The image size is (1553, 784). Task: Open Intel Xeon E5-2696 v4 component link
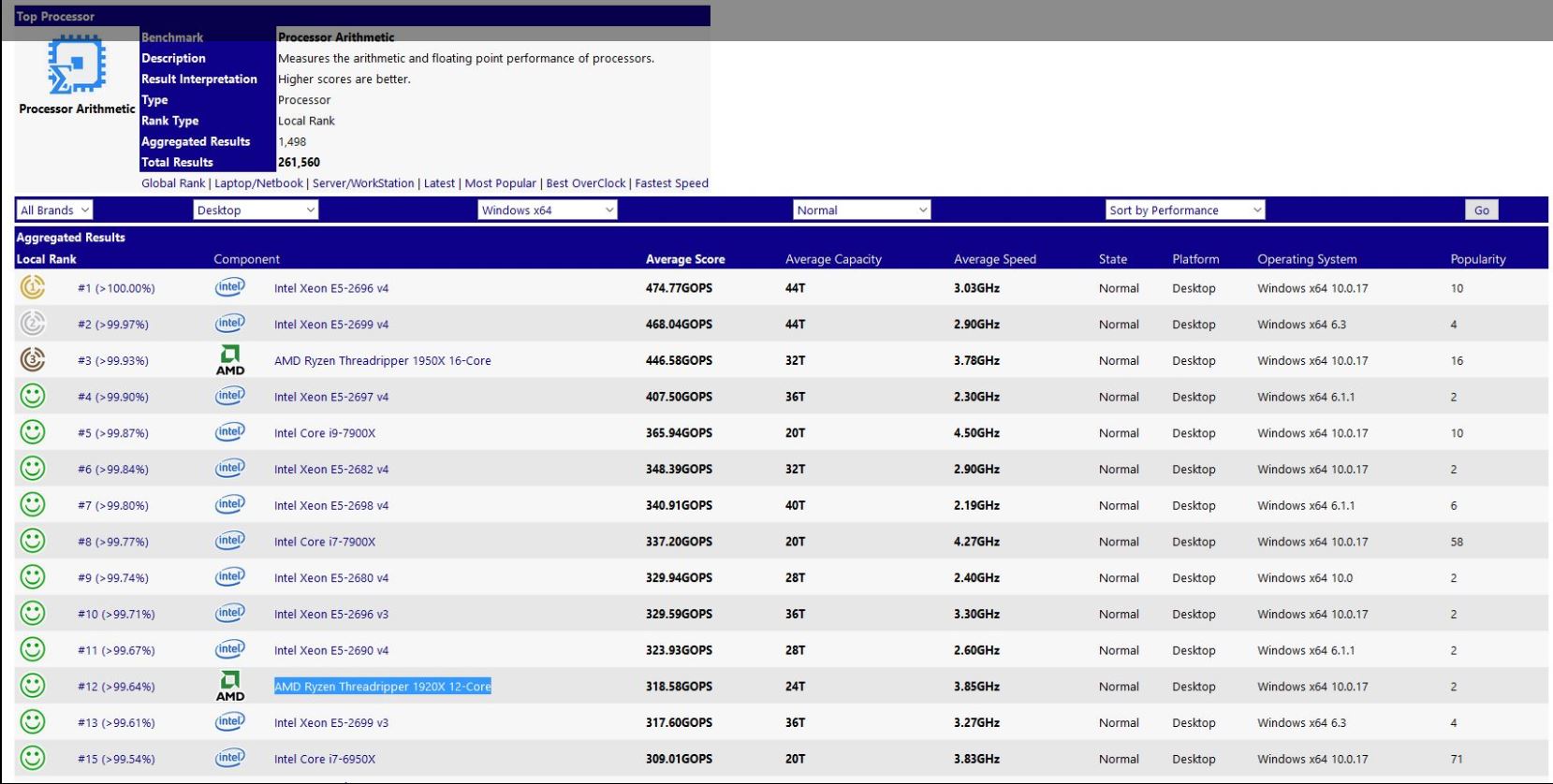[331, 288]
